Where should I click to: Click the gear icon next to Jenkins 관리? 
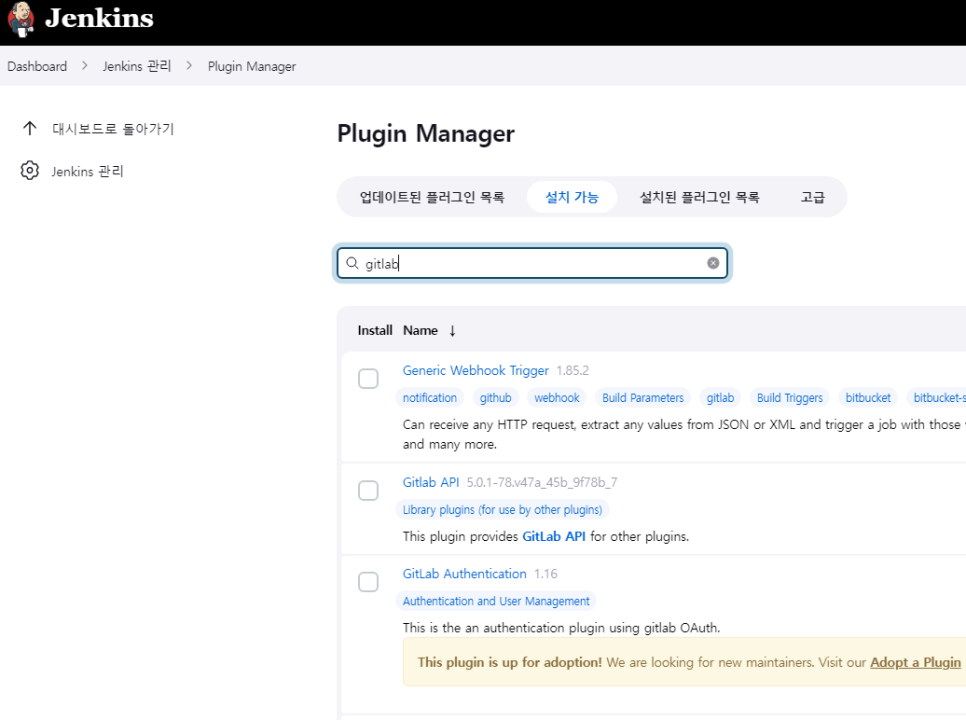pyautogui.click(x=30, y=171)
